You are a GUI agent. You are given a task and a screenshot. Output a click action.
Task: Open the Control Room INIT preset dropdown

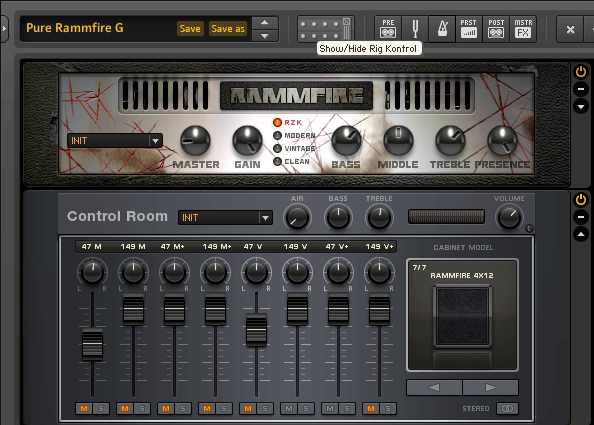pyautogui.click(x=225, y=218)
